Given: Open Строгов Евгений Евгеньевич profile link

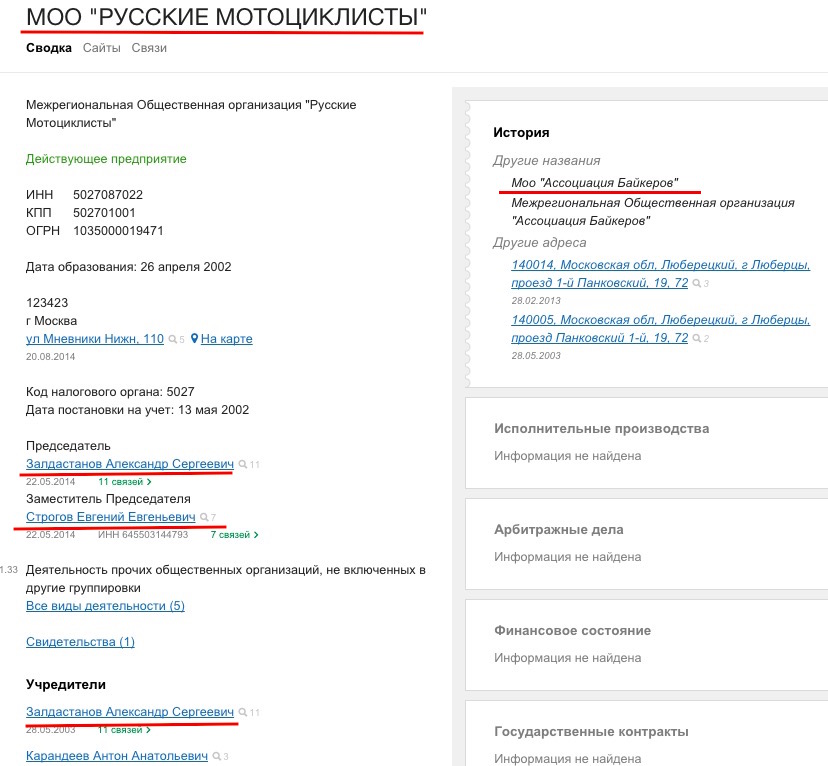Looking at the screenshot, I should (x=110, y=516).
